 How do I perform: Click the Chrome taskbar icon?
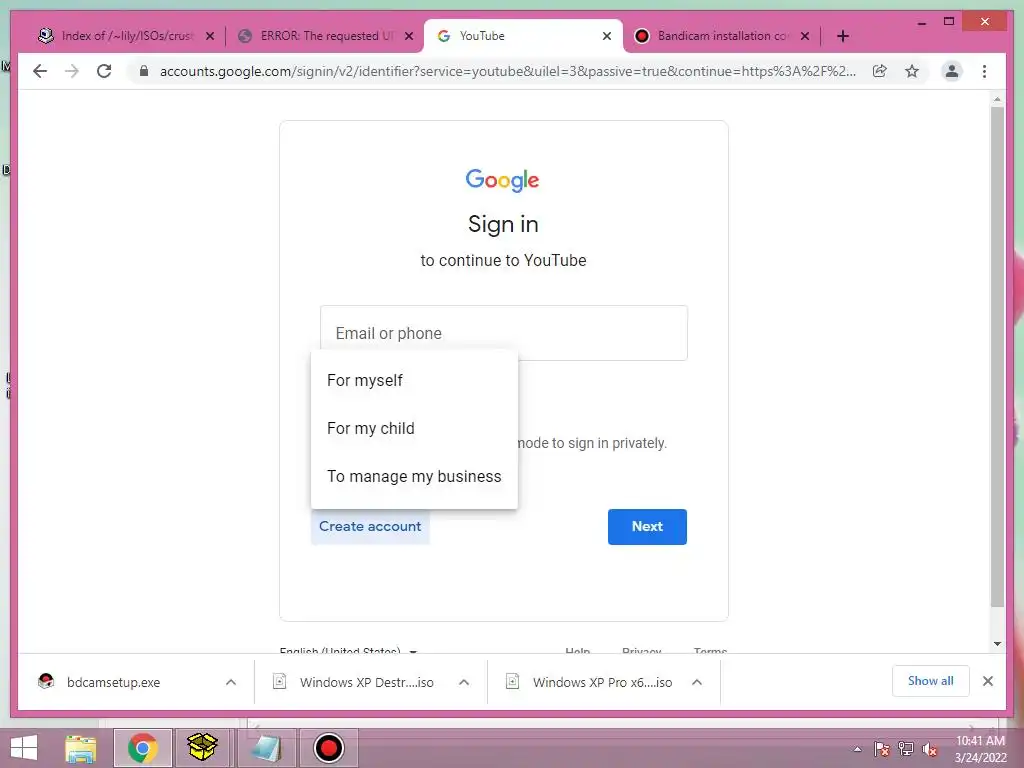(x=142, y=748)
